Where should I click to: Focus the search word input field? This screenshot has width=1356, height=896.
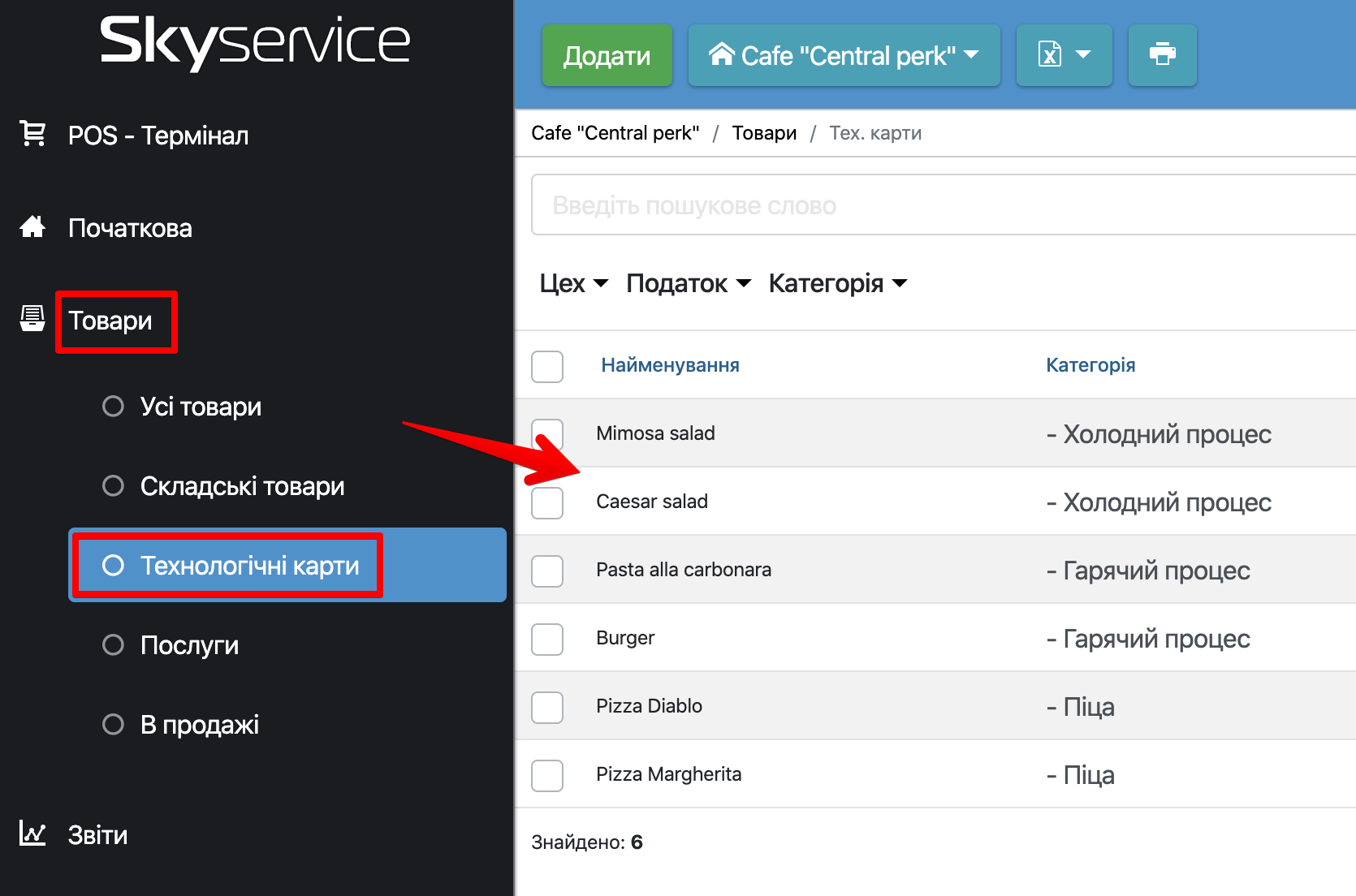pos(942,205)
